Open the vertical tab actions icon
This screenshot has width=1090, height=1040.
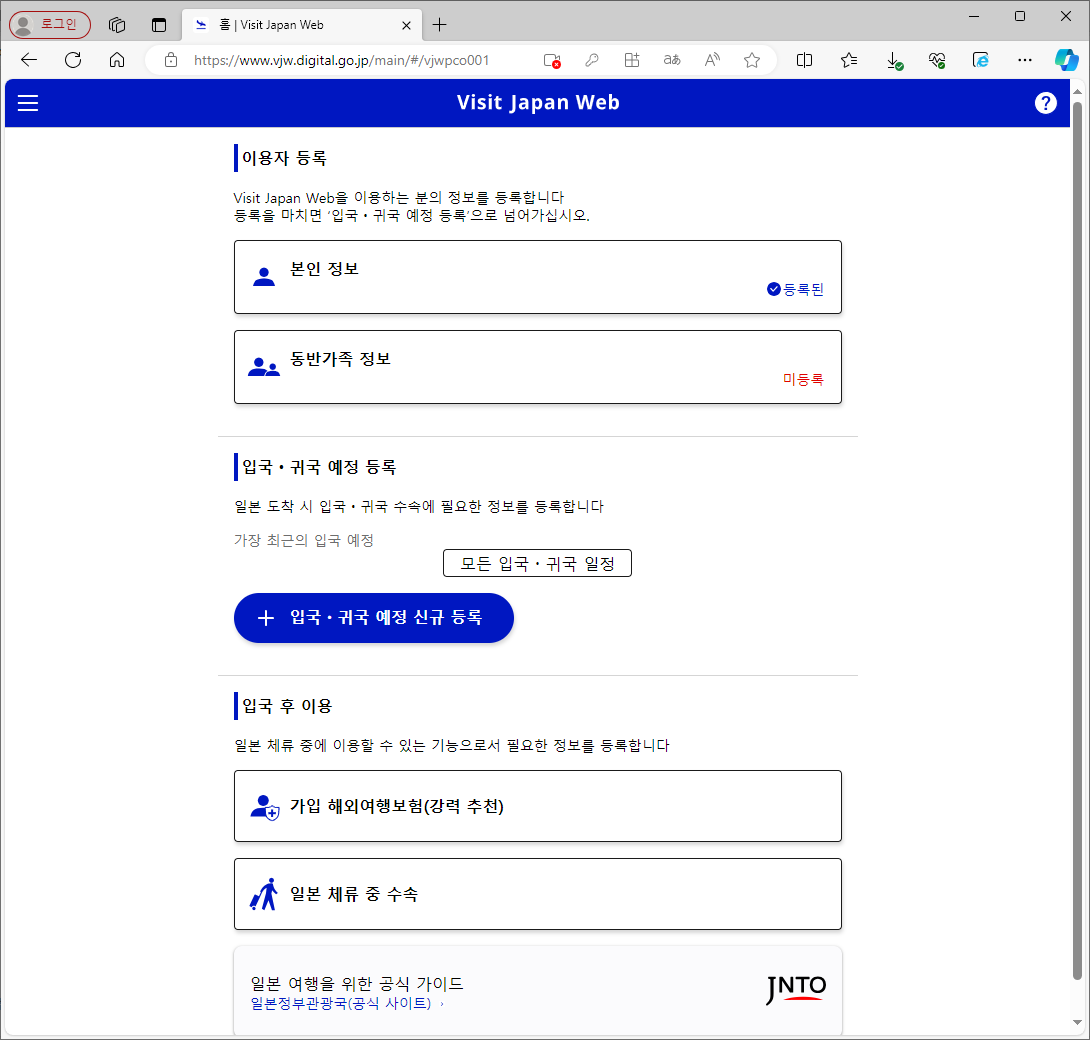[x=159, y=25]
